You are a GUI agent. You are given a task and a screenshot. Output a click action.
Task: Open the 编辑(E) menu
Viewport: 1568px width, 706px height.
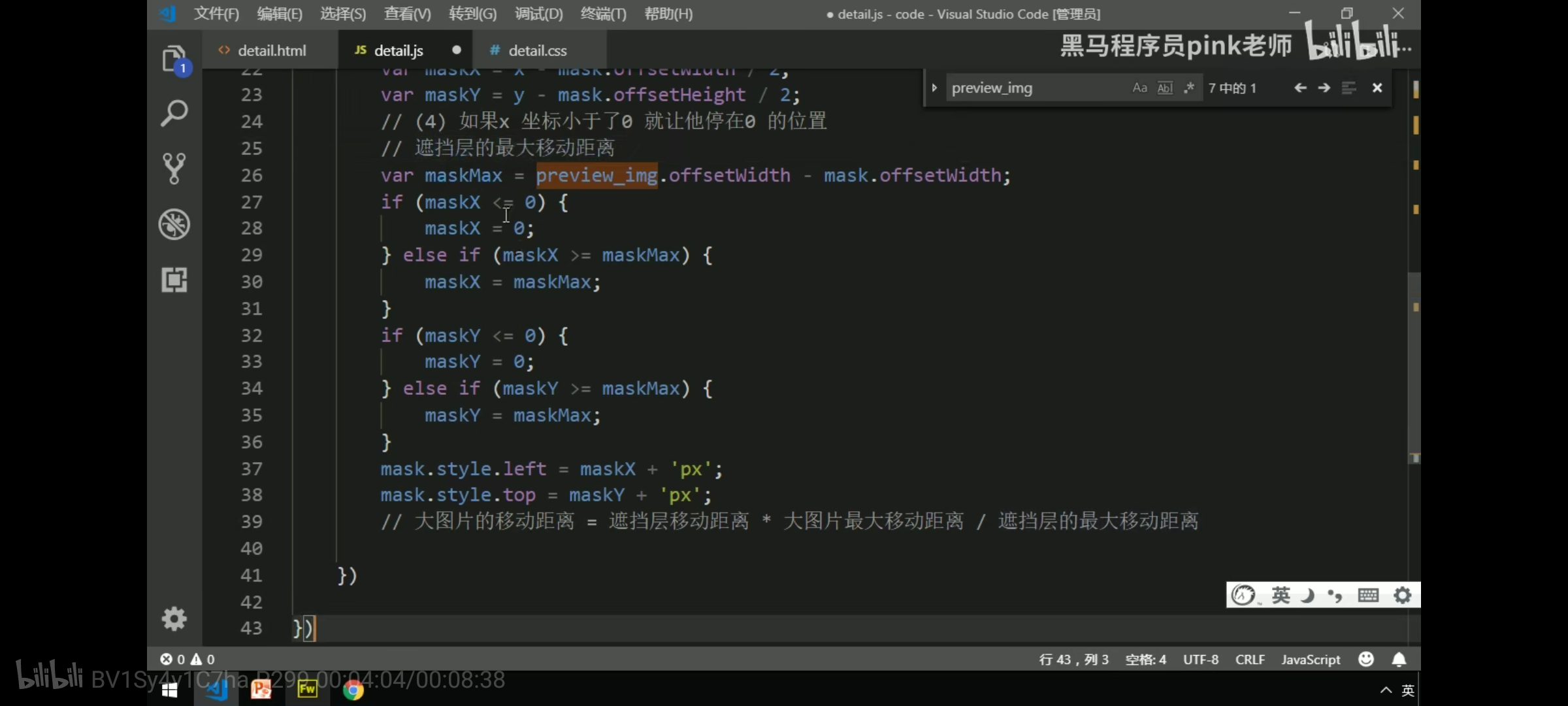coord(280,14)
